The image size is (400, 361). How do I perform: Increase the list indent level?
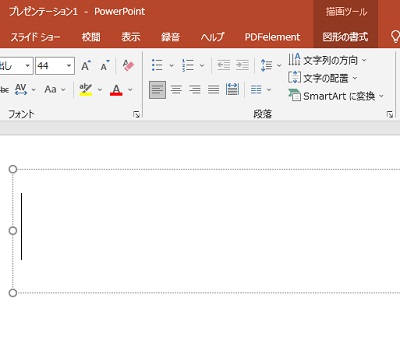click(x=242, y=65)
